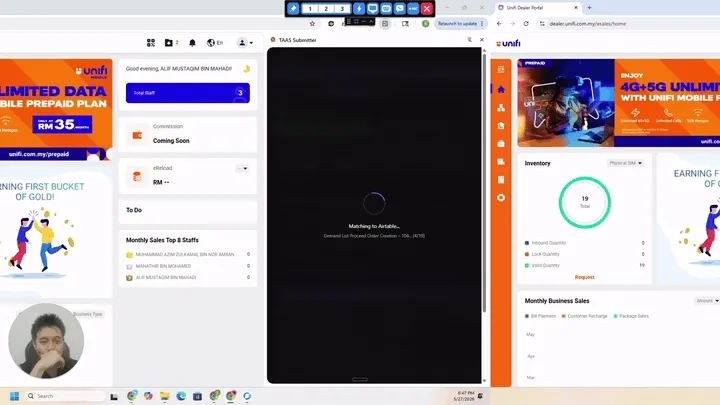The width and height of the screenshot is (720, 405).
Task: Open the delivery truck icon in sidebar
Action: 501,161
